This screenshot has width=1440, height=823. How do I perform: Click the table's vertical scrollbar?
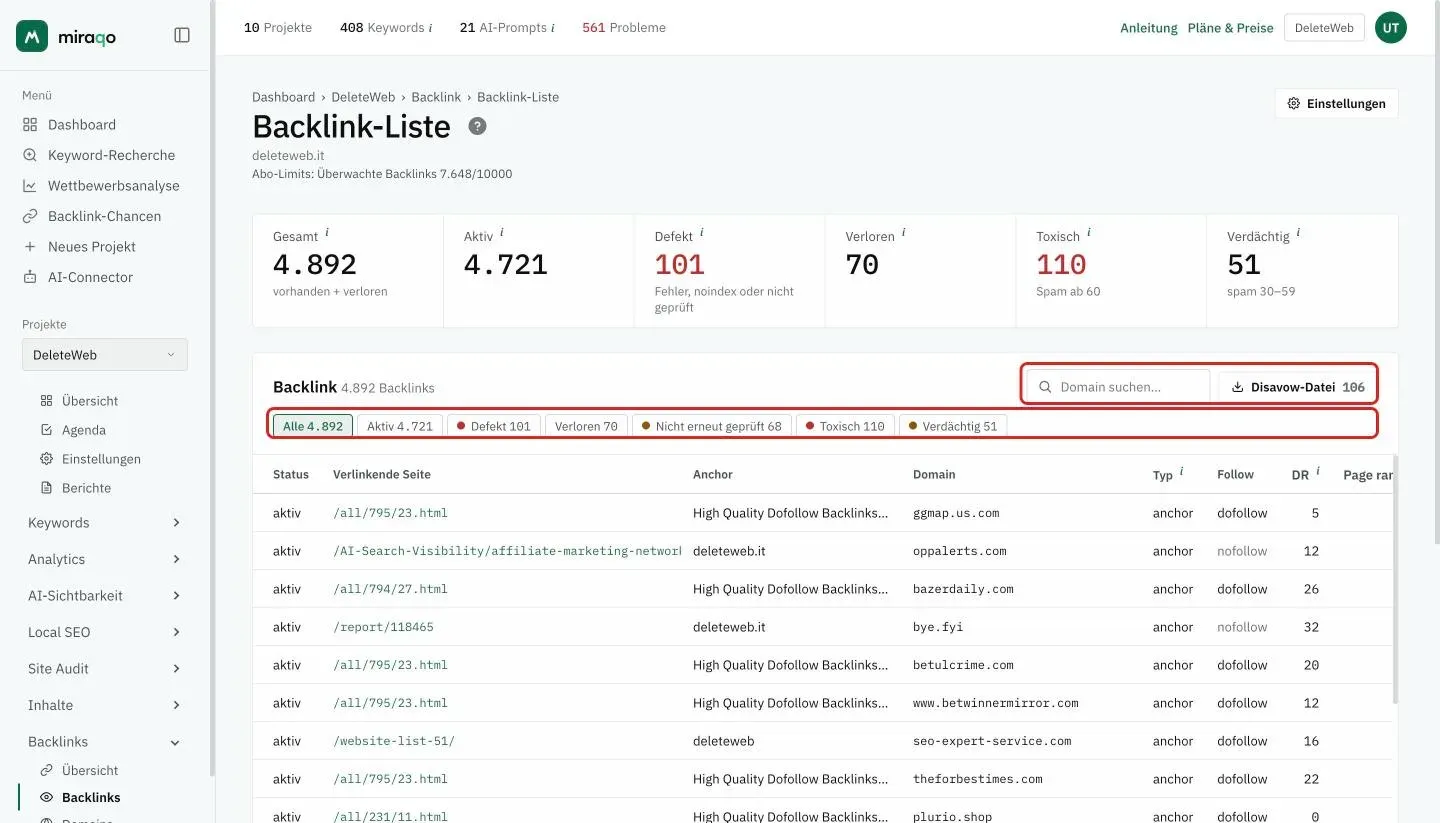[1395, 580]
